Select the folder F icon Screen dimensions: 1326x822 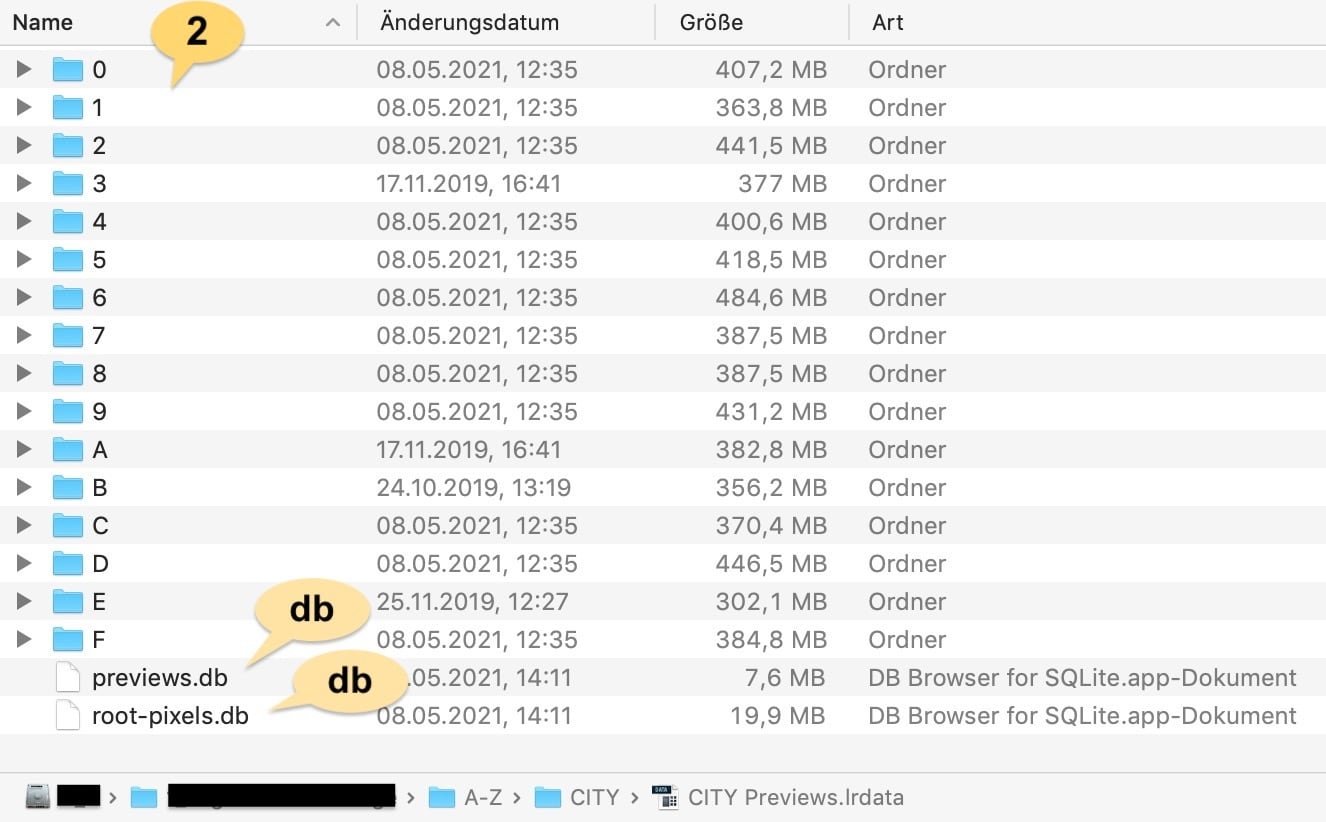67,640
